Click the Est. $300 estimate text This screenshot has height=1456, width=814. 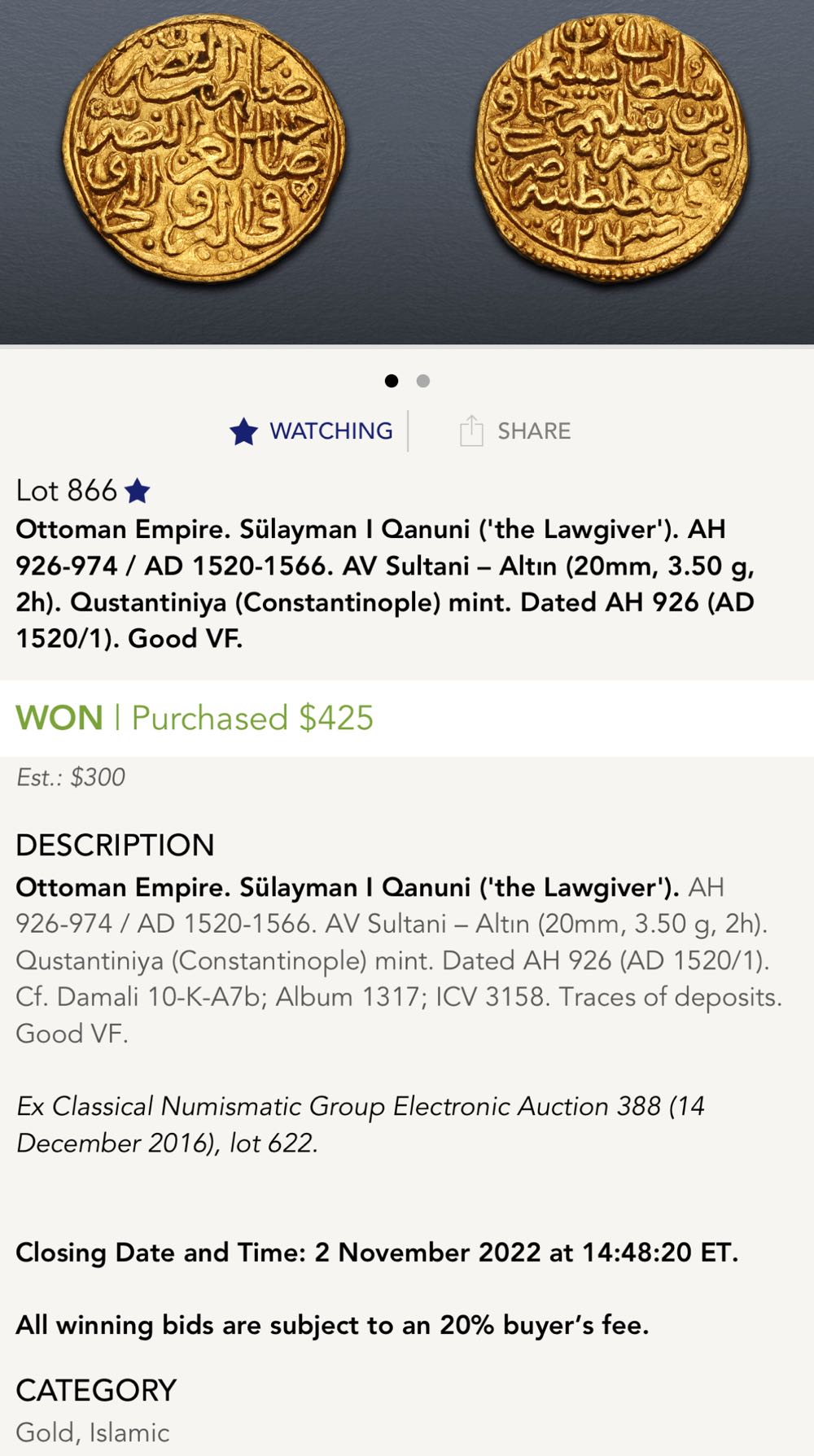(x=71, y=777)
